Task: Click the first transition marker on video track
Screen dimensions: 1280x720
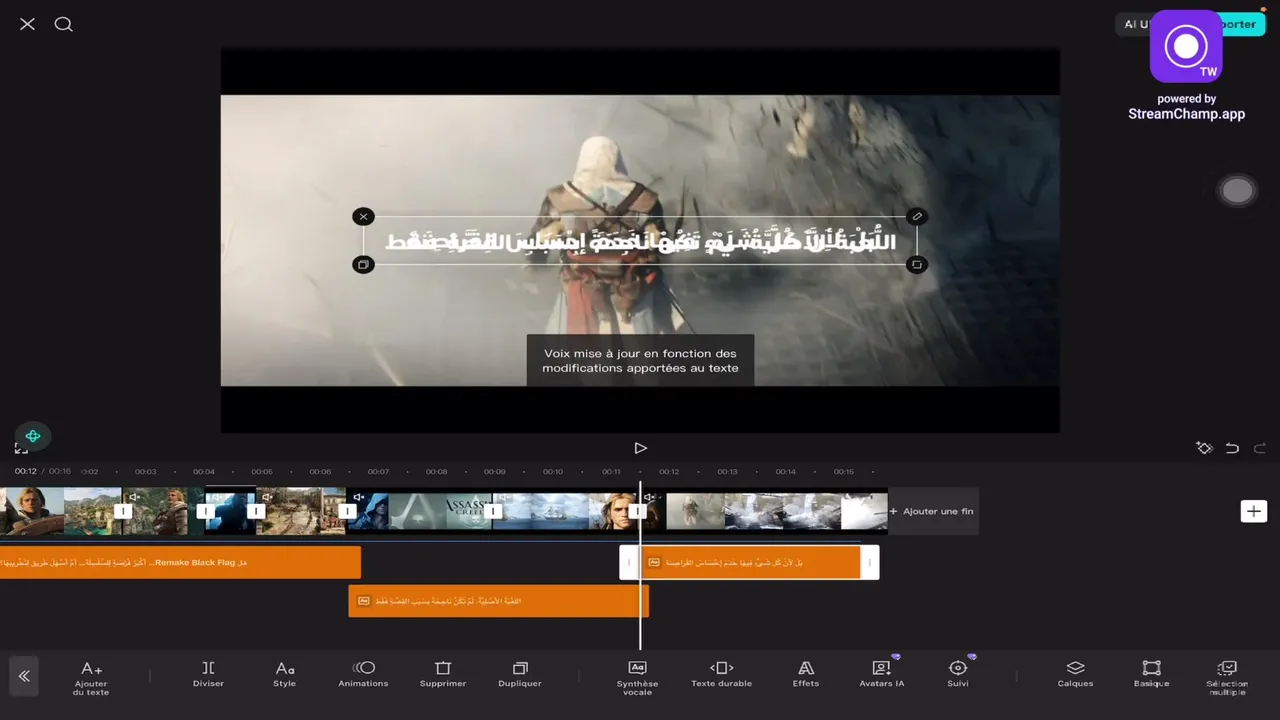Action: (122, 511)
